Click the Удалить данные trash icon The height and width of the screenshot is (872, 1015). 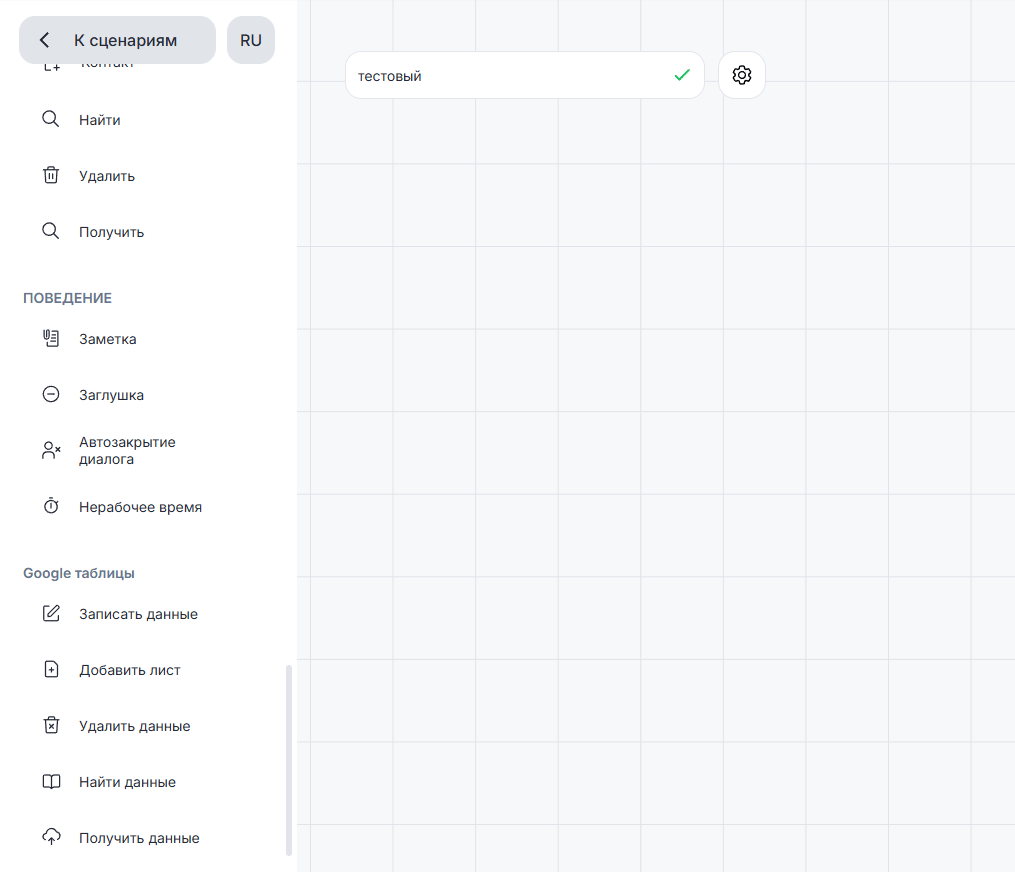coord(51,726)
